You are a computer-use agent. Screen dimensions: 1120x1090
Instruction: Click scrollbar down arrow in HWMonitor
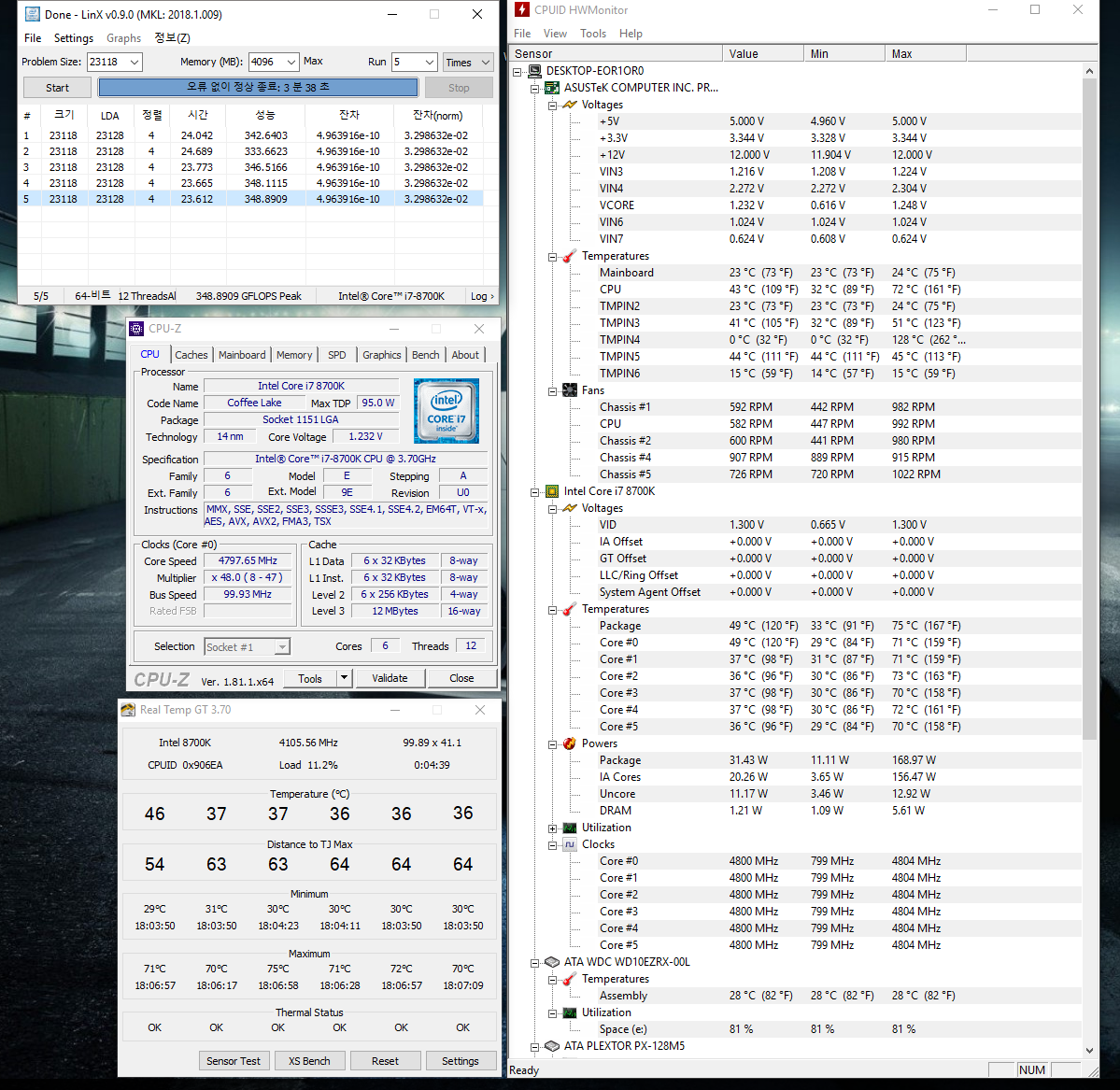coord(1089,1050)
